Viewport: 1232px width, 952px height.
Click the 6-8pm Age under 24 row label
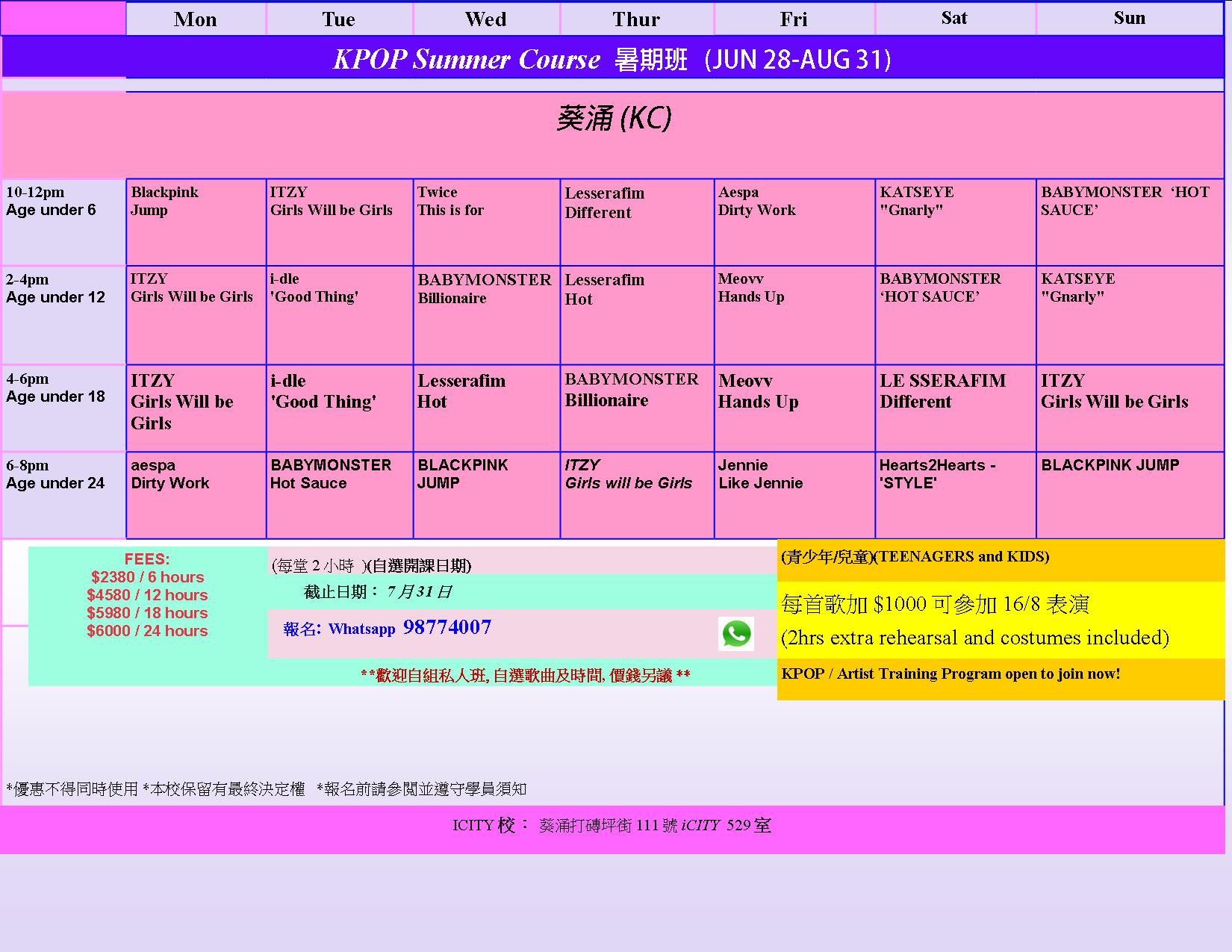[x=63, y=494]
